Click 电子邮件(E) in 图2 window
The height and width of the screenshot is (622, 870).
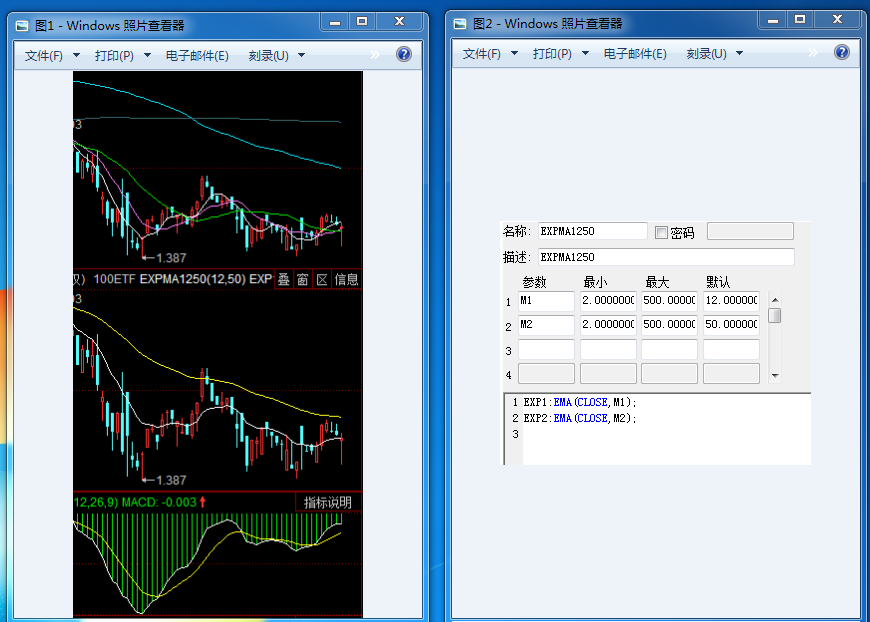[635, 54]
